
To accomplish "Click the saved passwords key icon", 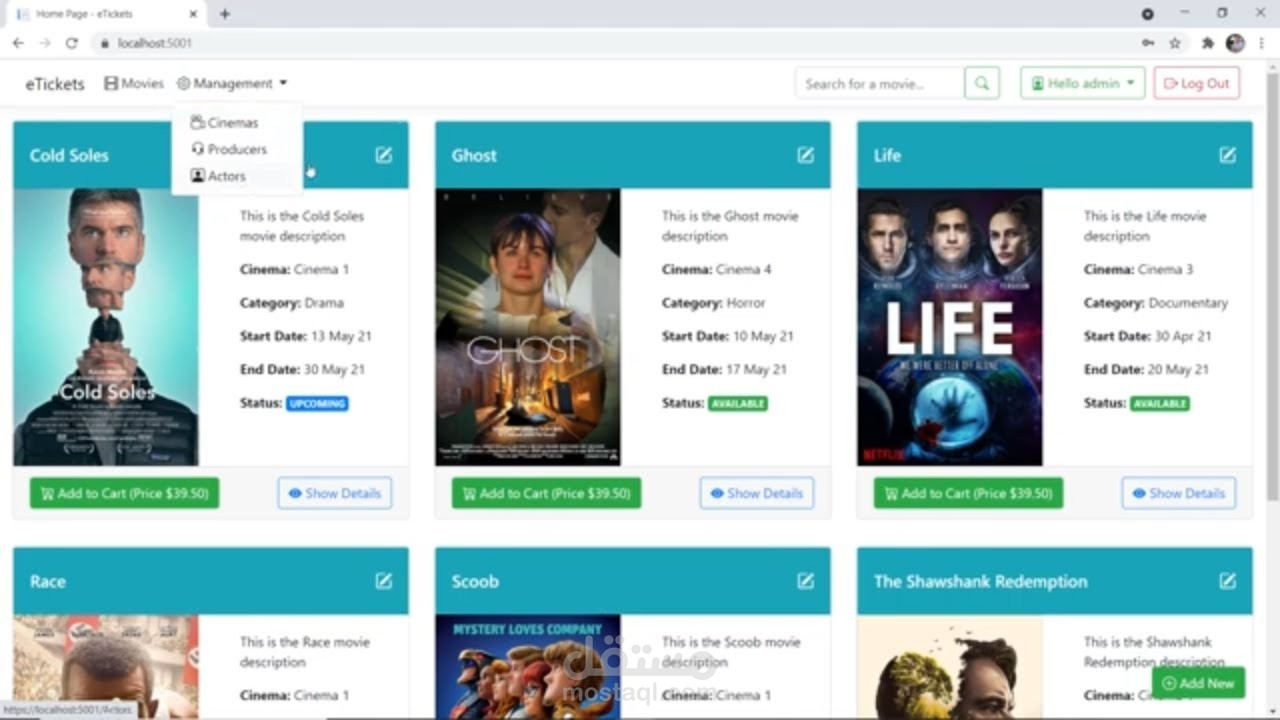I will coord(1147,43).
